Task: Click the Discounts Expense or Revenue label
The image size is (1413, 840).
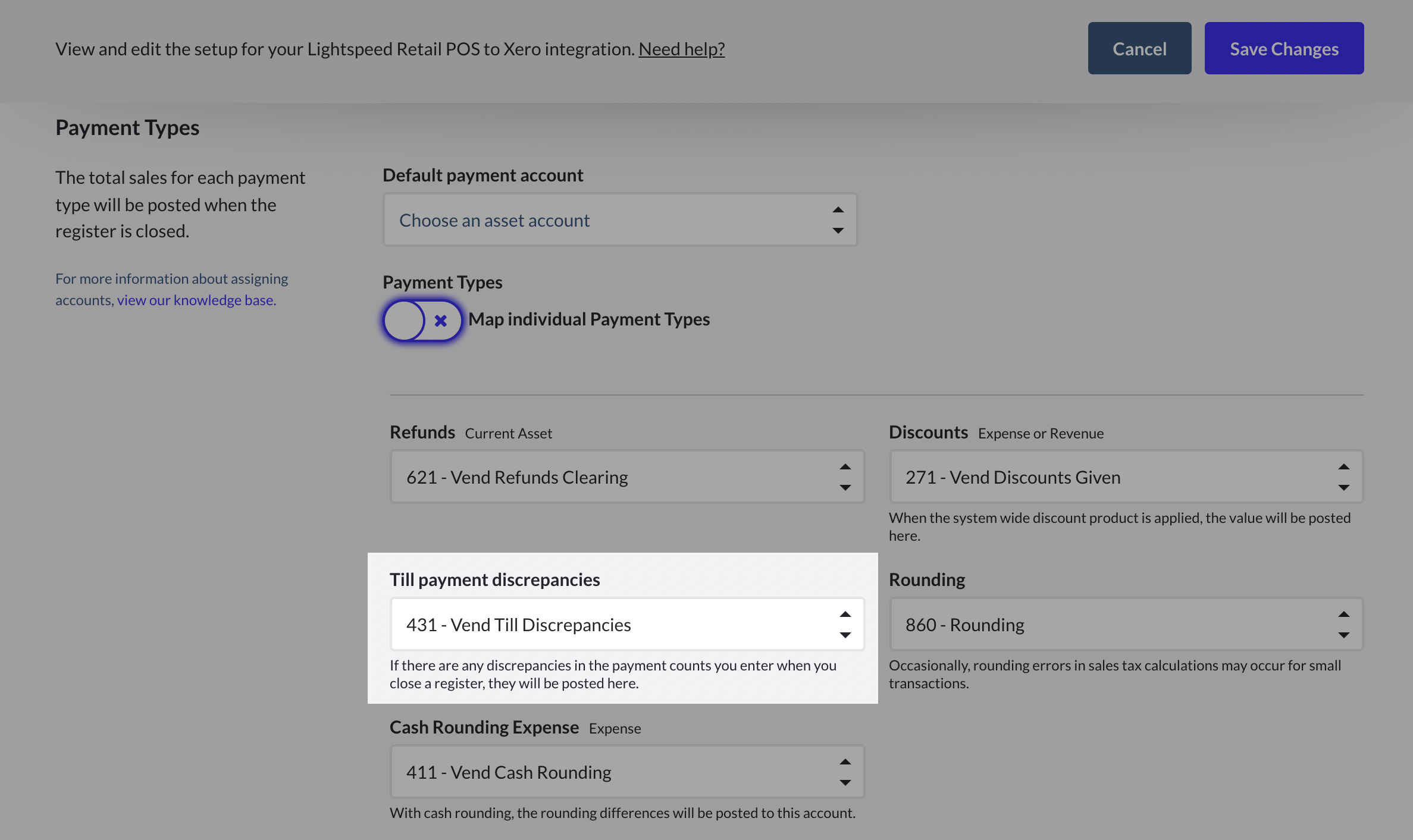Action: click(996, 432)
